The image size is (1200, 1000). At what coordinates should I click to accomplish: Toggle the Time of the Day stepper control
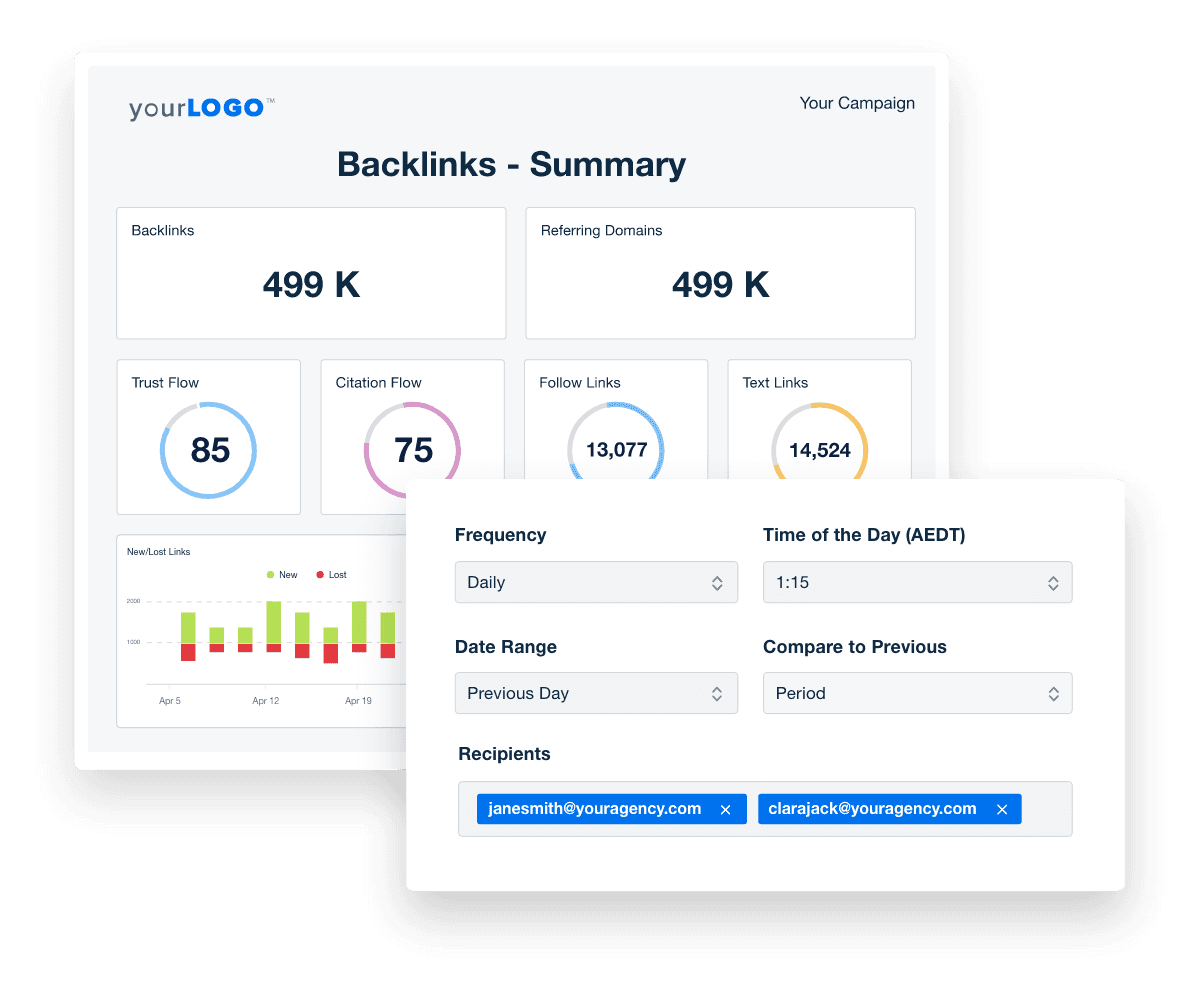point(1053,582)
